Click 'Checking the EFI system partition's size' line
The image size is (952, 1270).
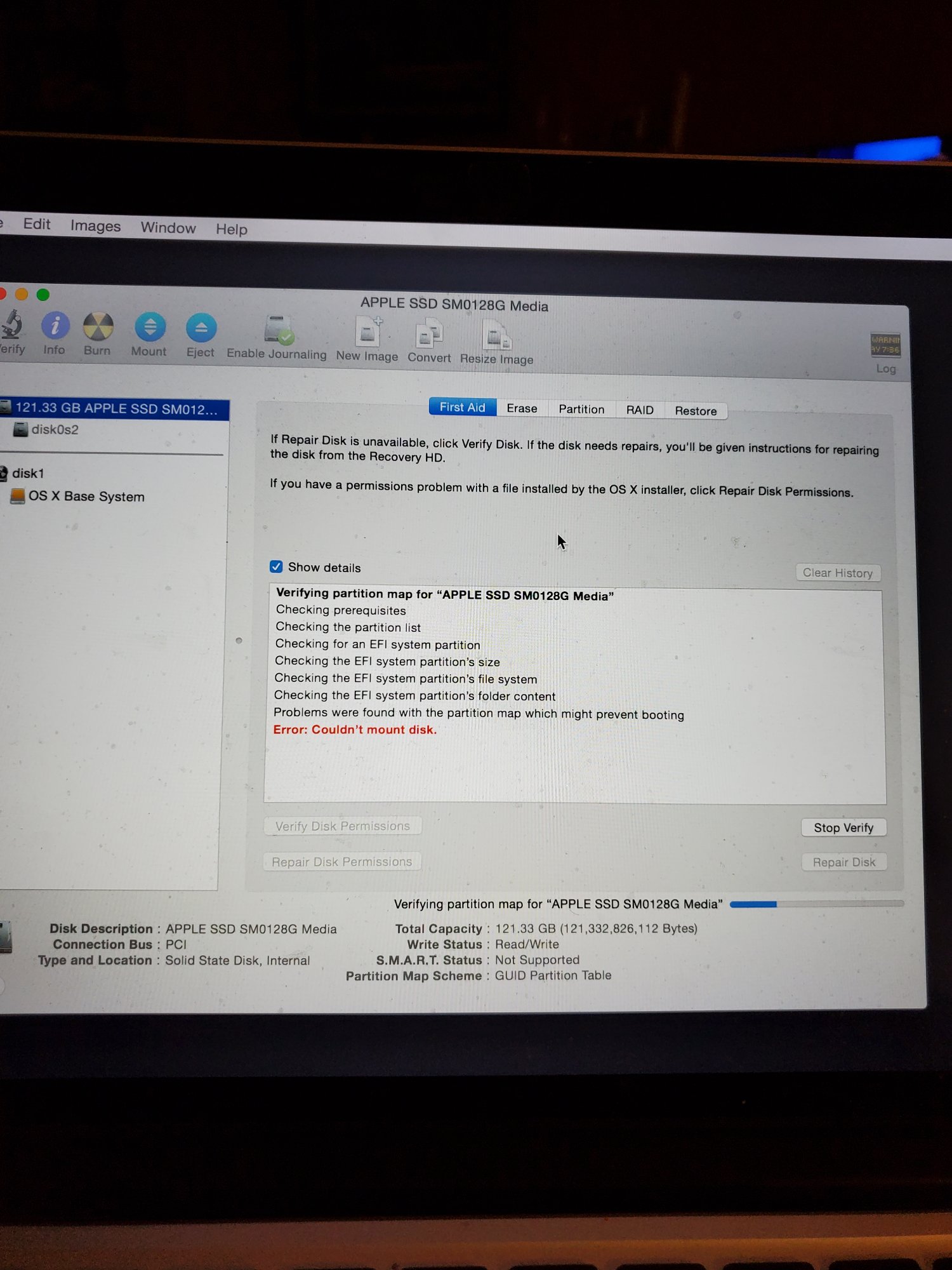pyautogui.click(x=387, y=661)
